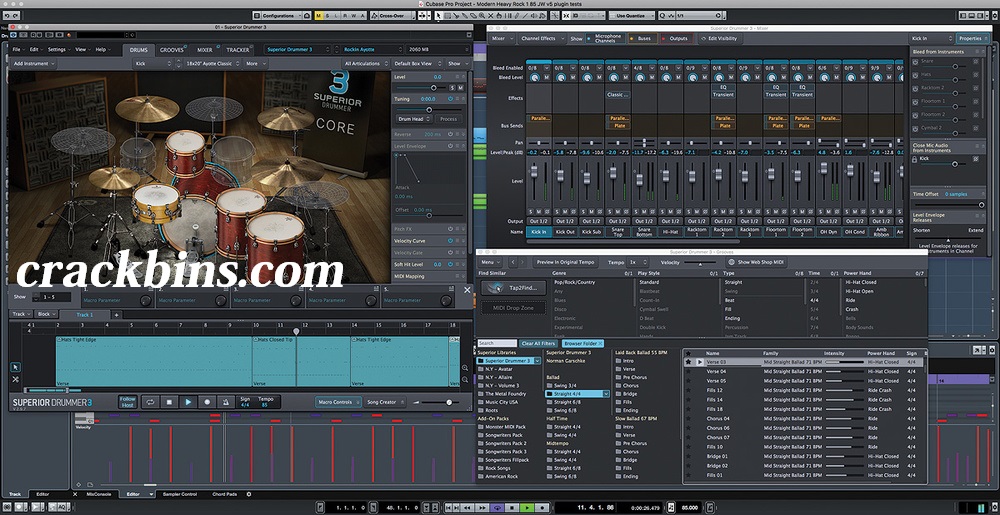Select the arrow tool in song track
This screenshot has width=1000, height=515.
click(x=16, y=366)
